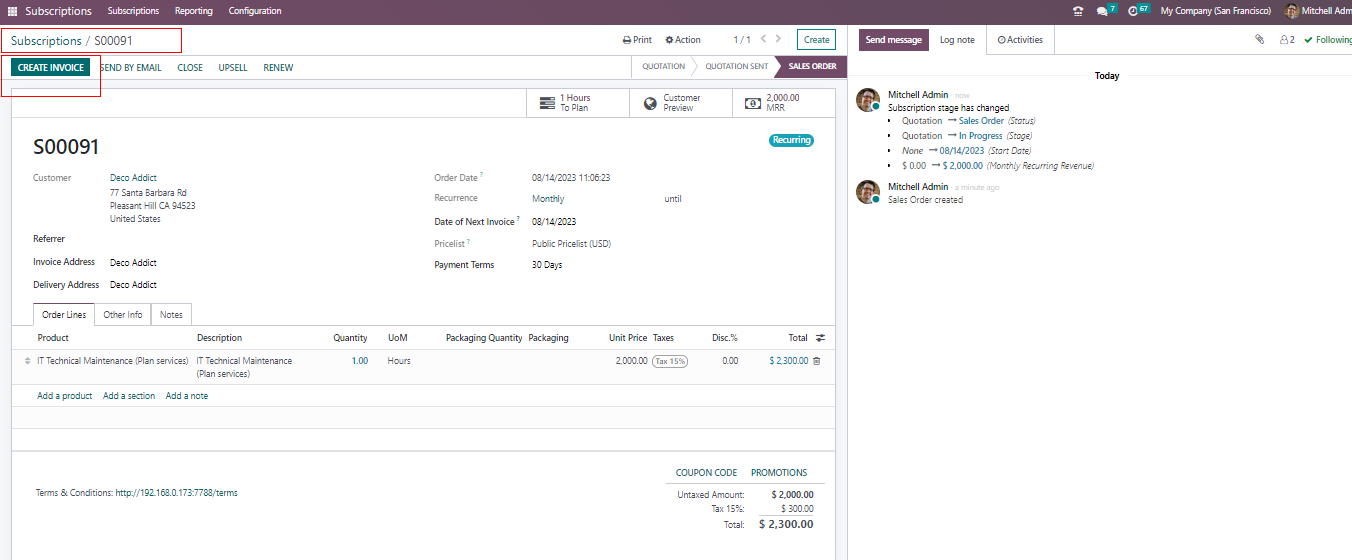The width and height of the screenshot is (1352, 560).
Task: Switch to the Other Info tab
Action: [x=123, y=315]
